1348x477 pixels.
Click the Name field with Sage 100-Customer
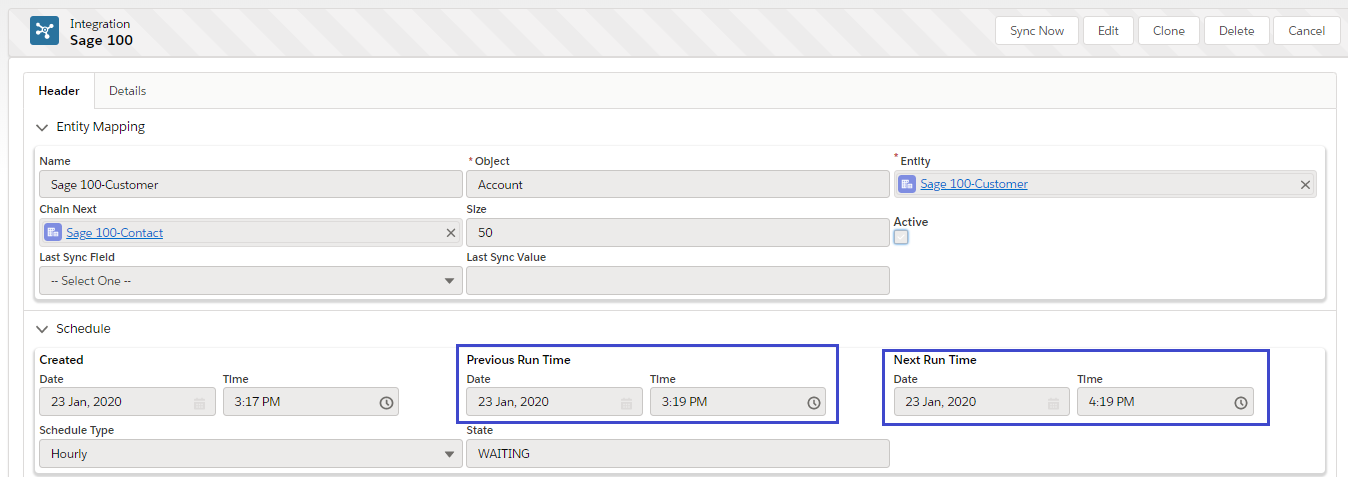(x=251, y=185)
